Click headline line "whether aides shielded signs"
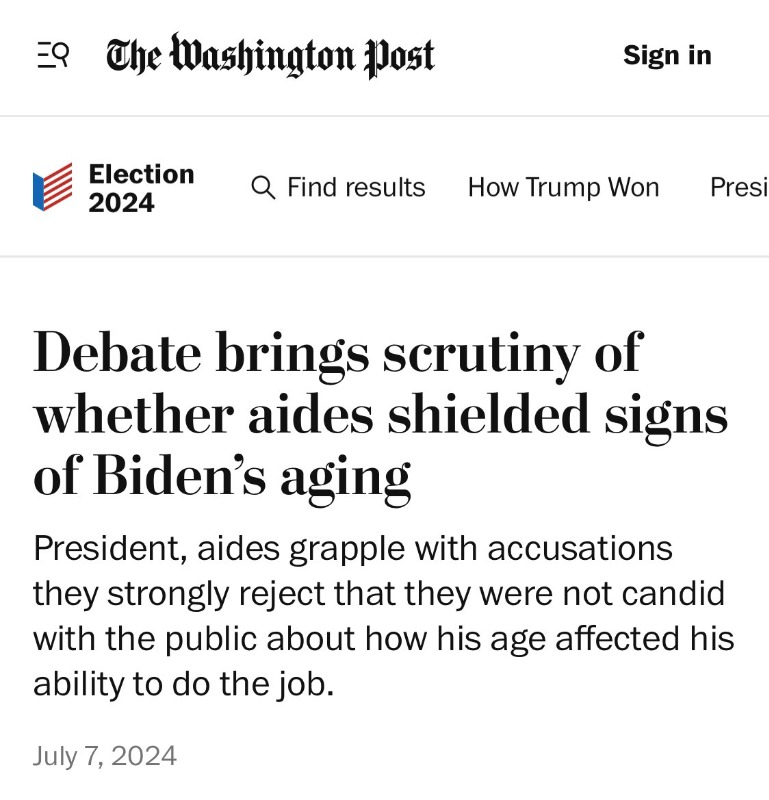The image size is (769, 800). point(381,415)
